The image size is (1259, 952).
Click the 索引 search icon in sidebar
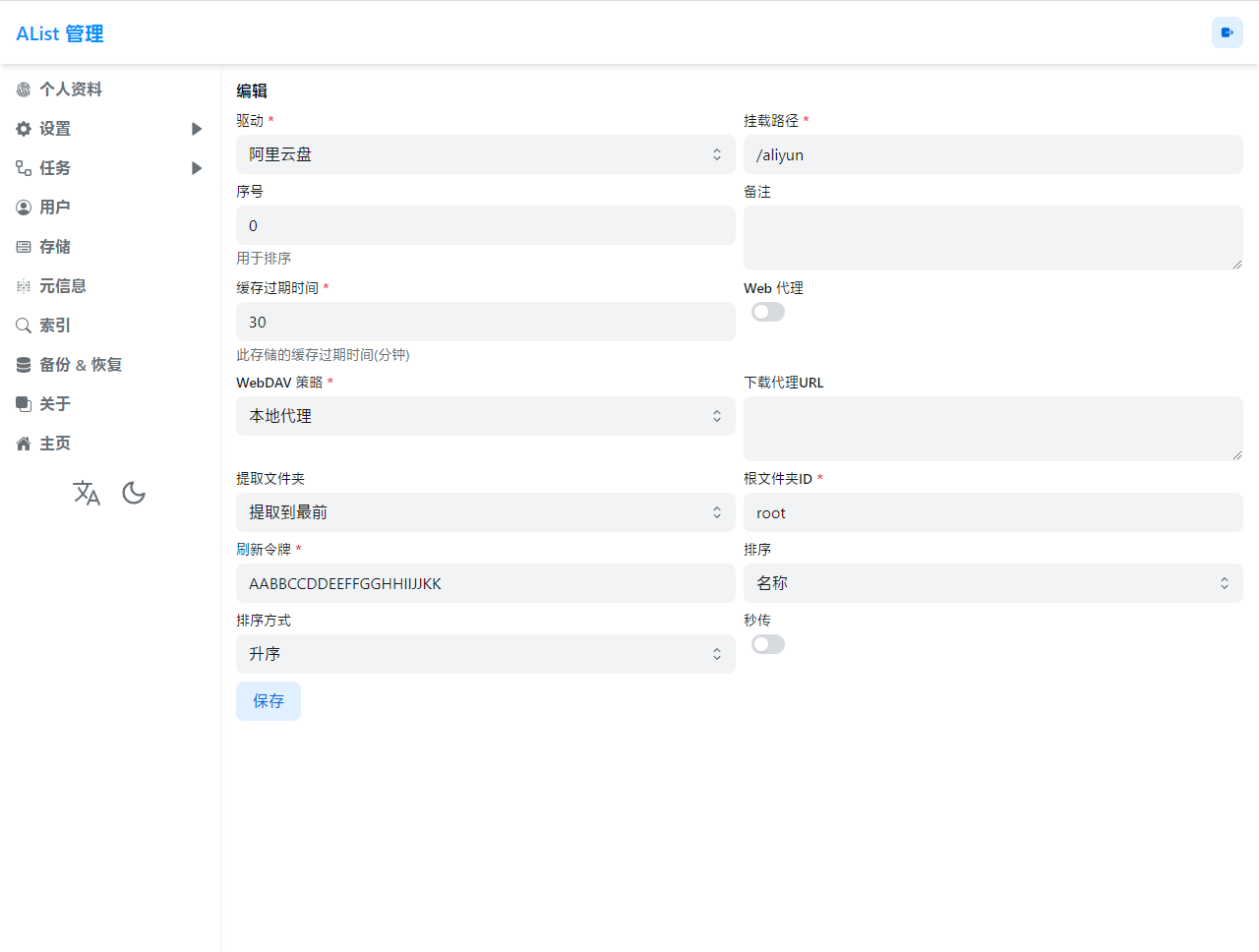pyautogui.click(x=24, y=326)
